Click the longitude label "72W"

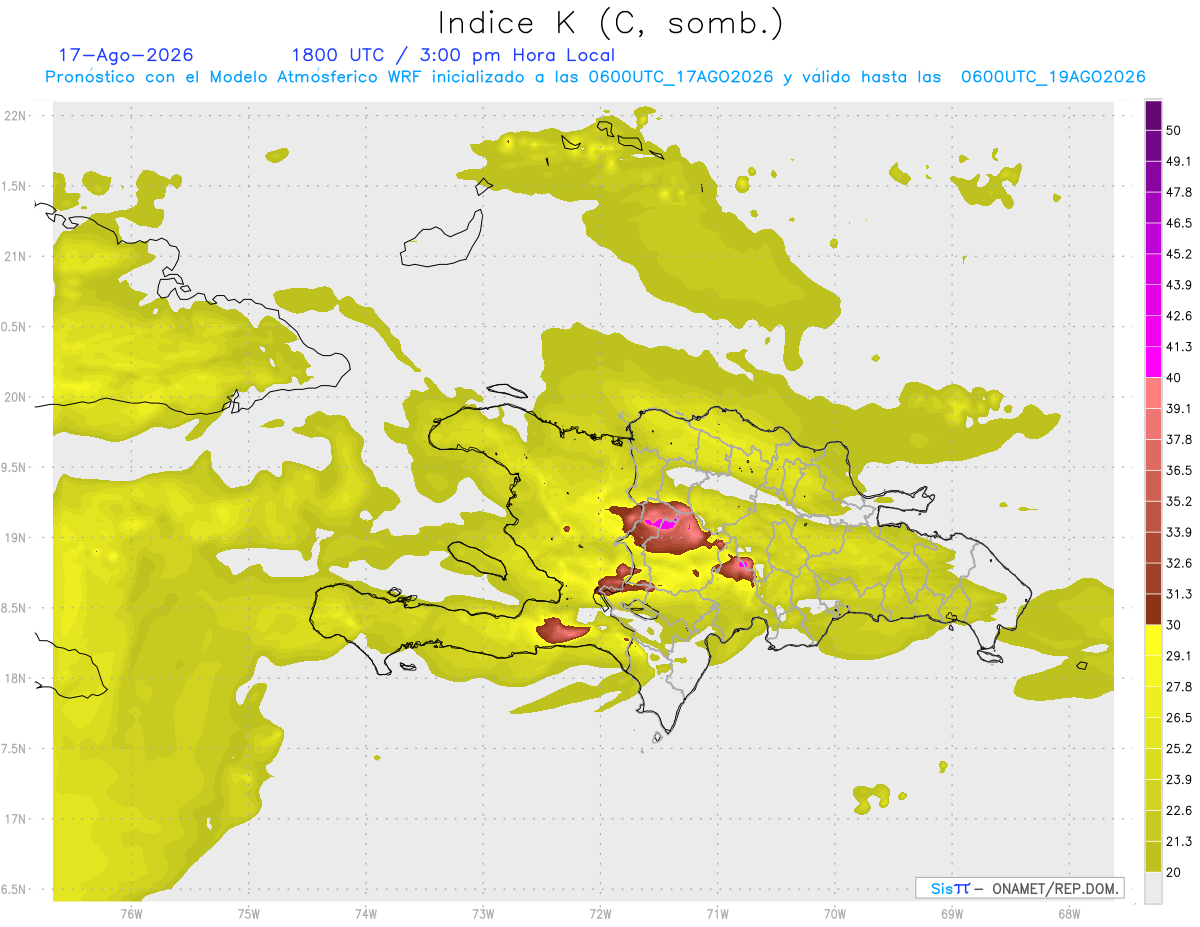pos(600,913)
